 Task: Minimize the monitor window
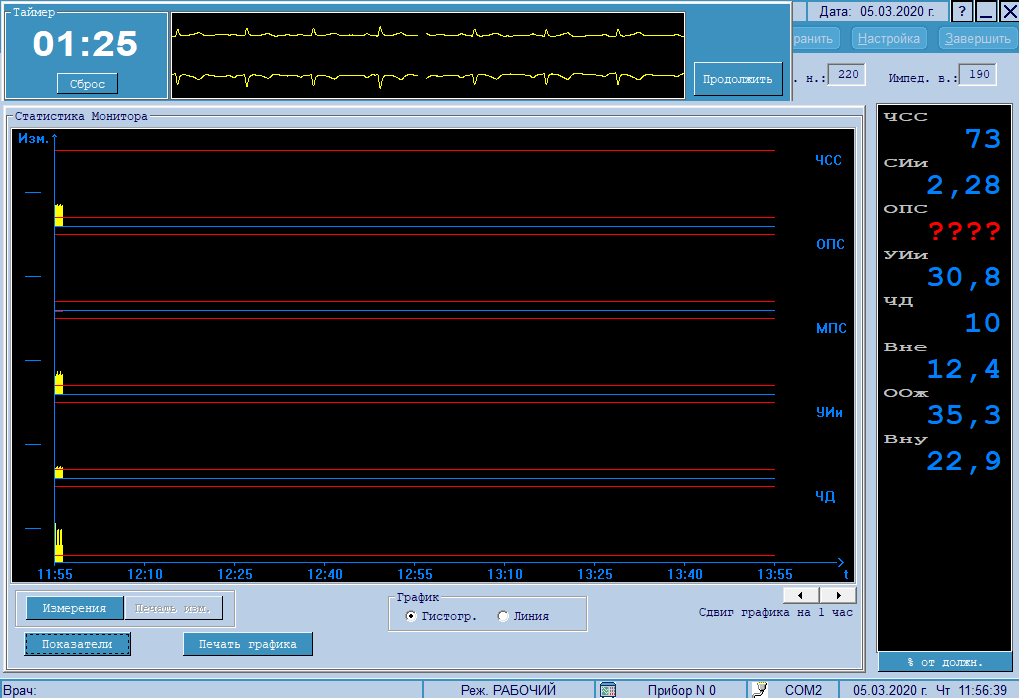pos(986,11)
